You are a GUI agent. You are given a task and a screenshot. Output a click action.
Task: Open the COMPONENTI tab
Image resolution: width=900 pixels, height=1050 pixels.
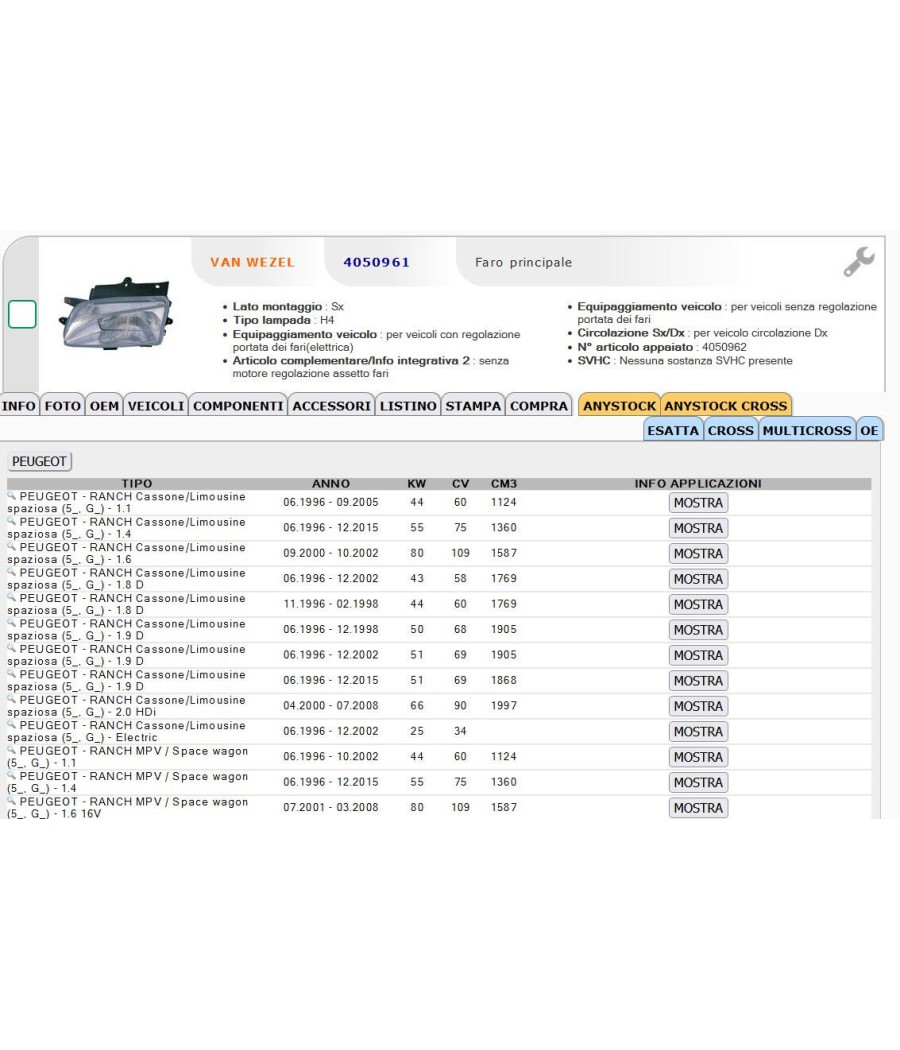click(x=238, y=406)
